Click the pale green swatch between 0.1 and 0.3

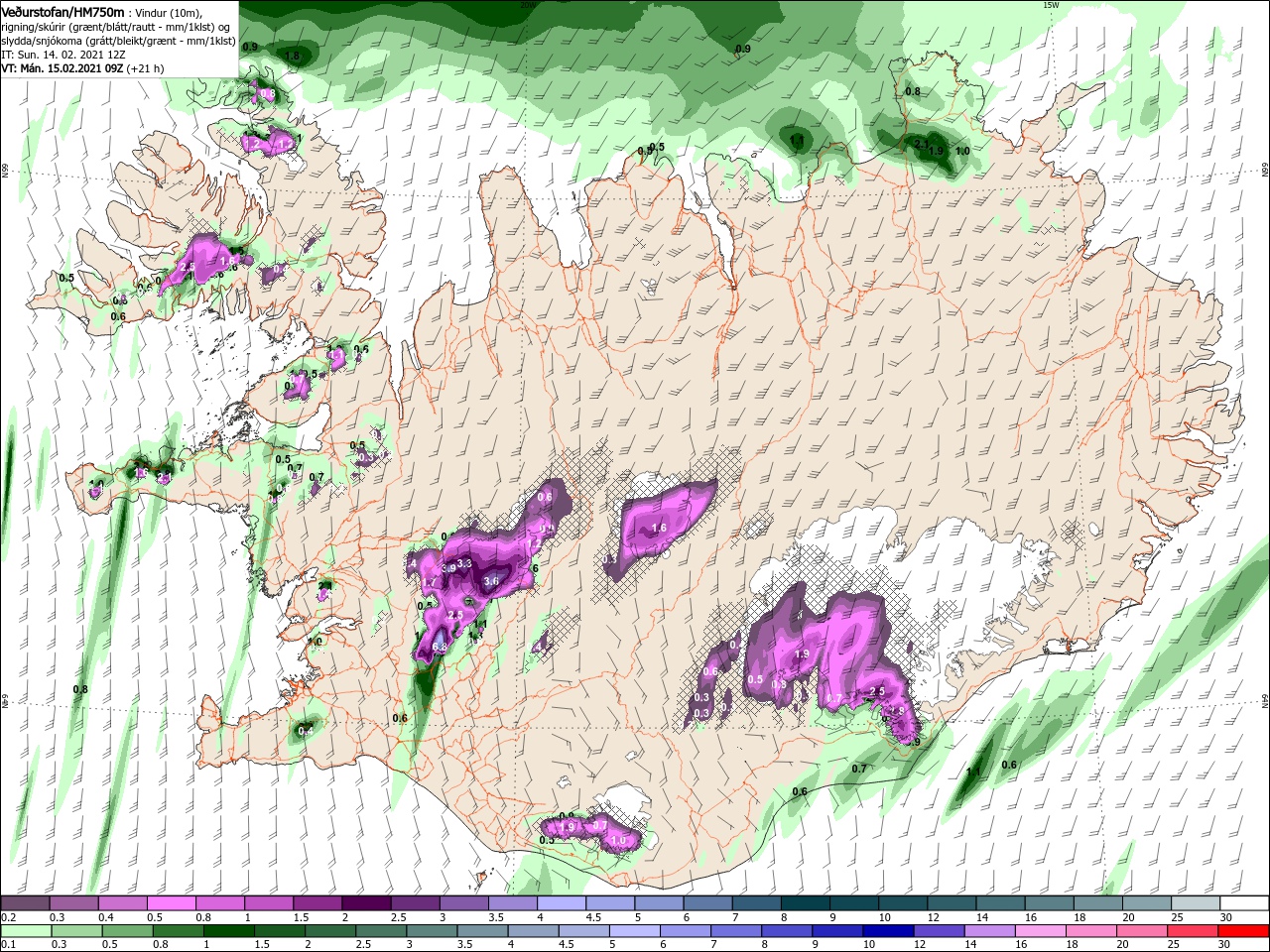pyautogui.click(x=25, y=931)
